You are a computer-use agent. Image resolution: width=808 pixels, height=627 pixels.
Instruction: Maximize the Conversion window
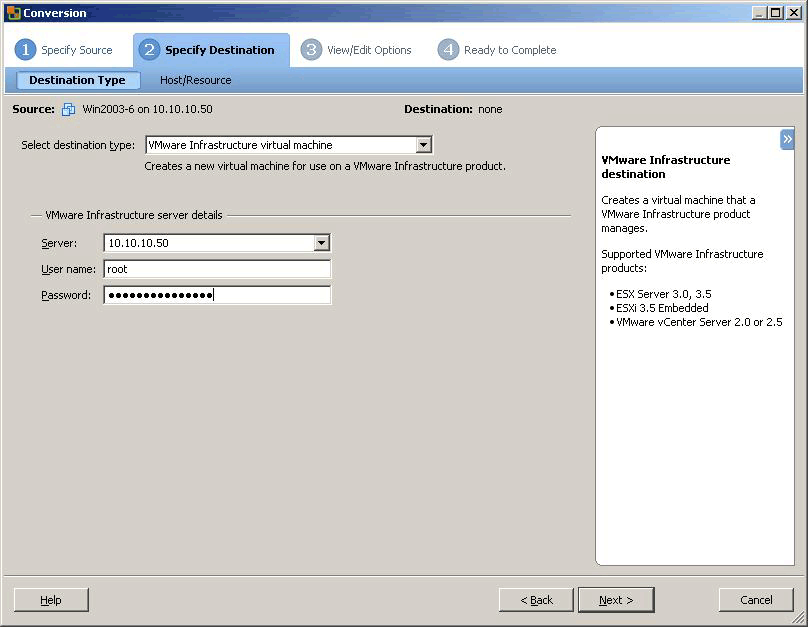775,13
